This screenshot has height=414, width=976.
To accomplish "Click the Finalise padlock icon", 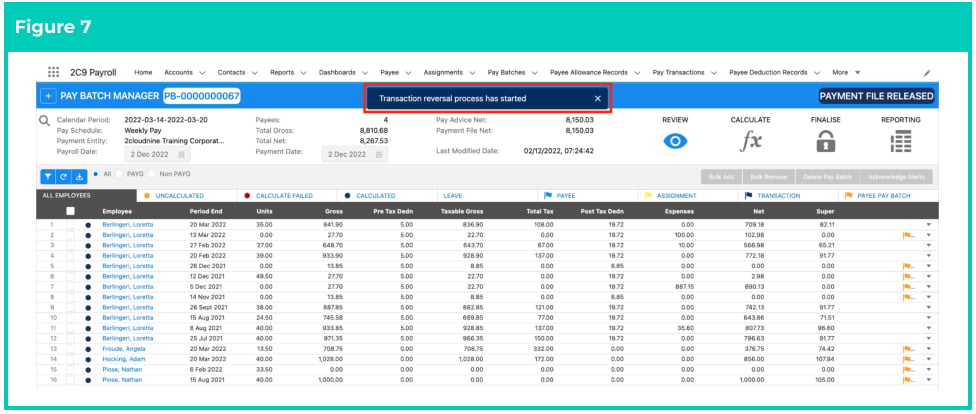I will point(825,141).
